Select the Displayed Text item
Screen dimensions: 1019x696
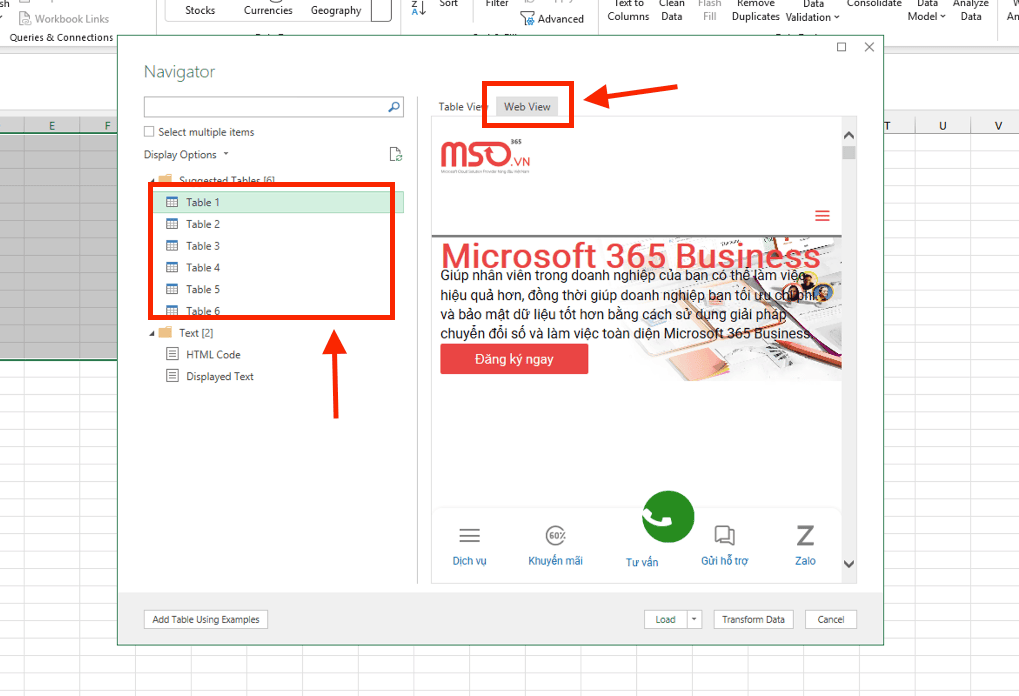pyautogui.click(x=220, y=376)
